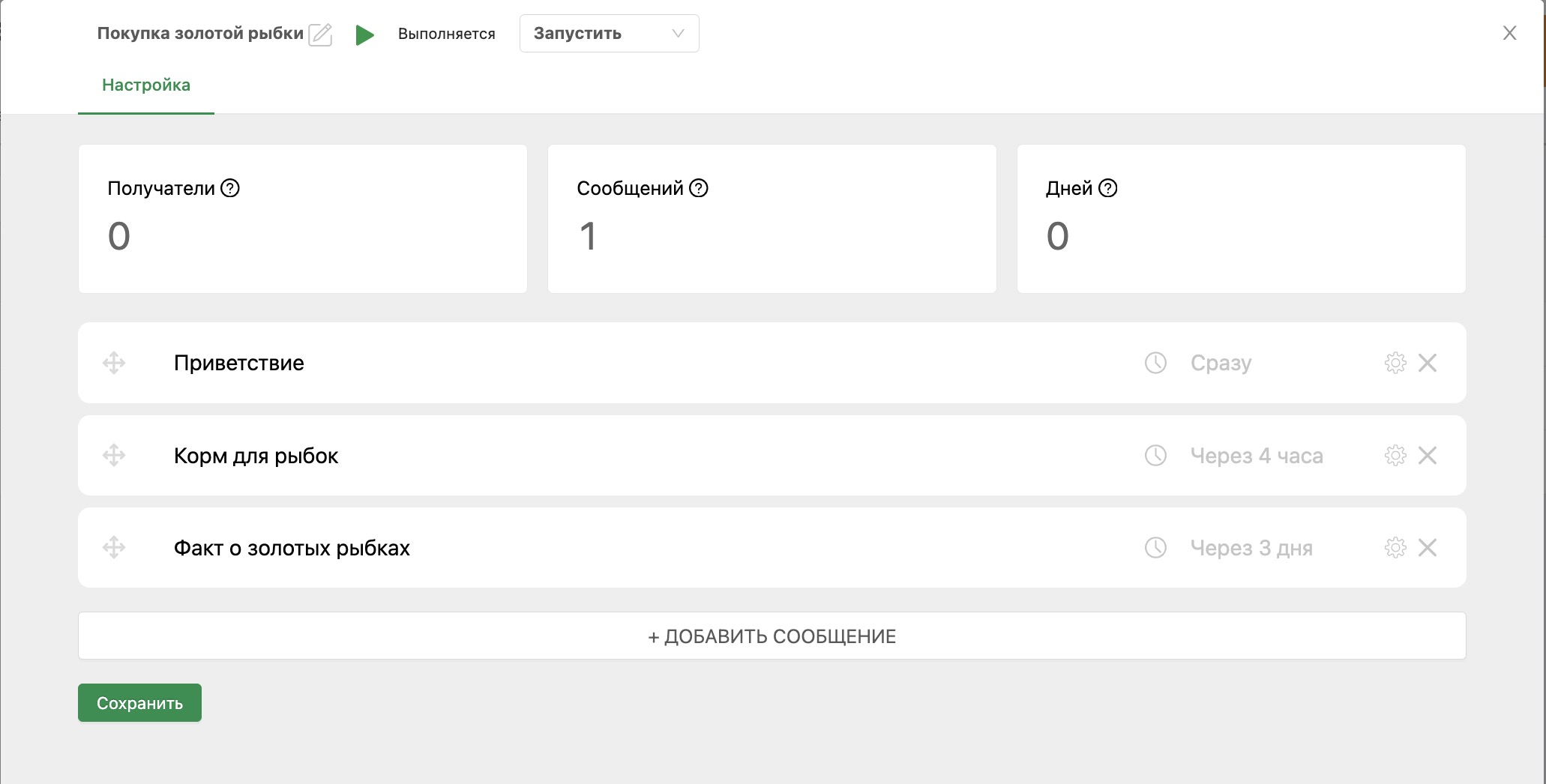The height and width of the screenshot is (784, 1546).
Task: Open the Запустить dropdown
Action: [609, 34]
